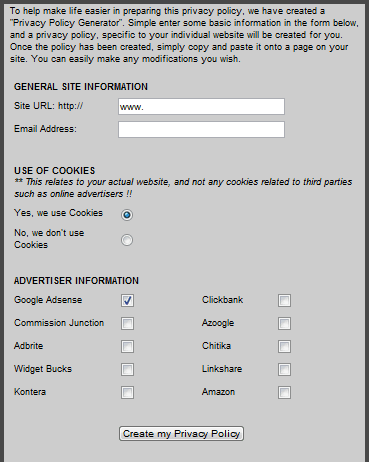Check the Commission Junction checkbox
Screen dimensions: 369x462
click(x=127, y=323)
